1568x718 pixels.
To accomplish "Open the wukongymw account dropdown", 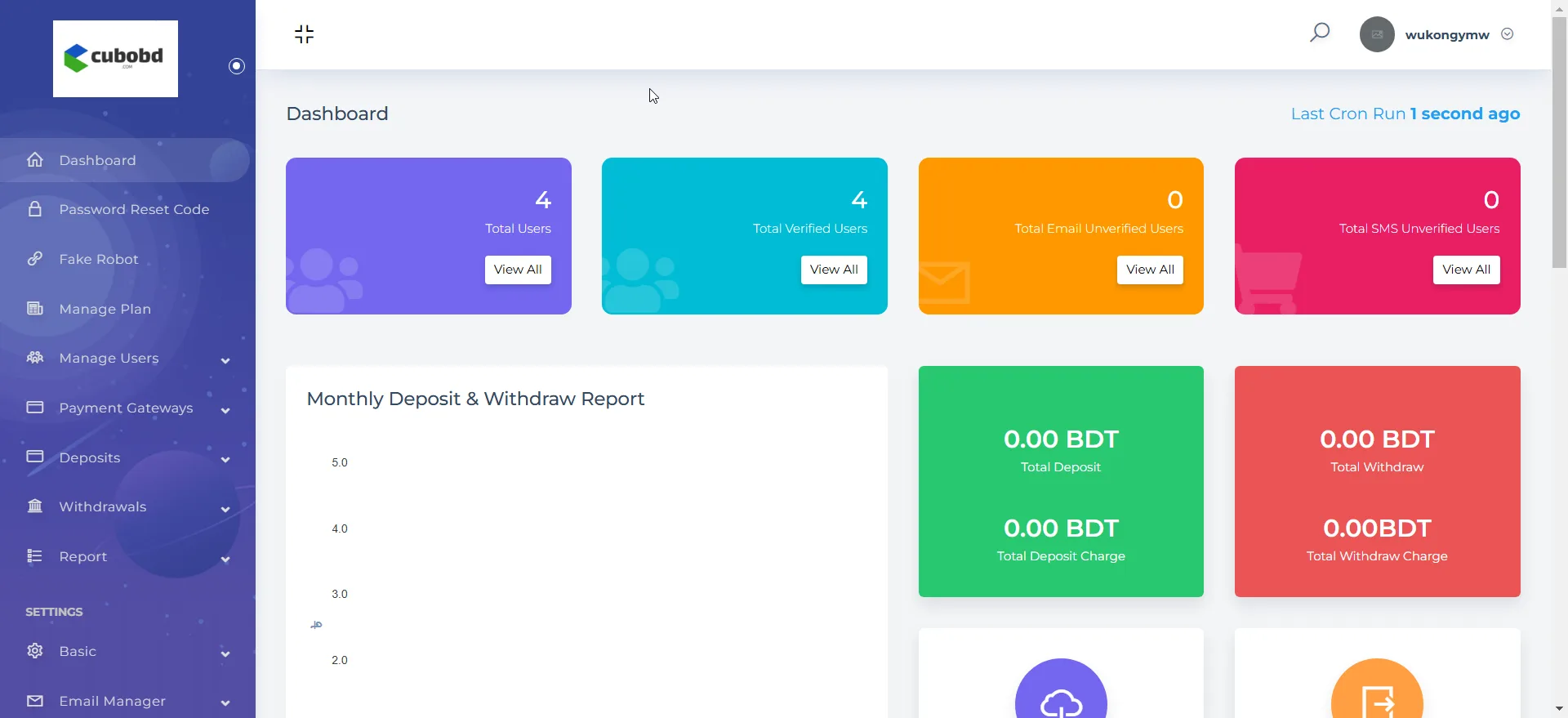I will [x=1508, y=34].
